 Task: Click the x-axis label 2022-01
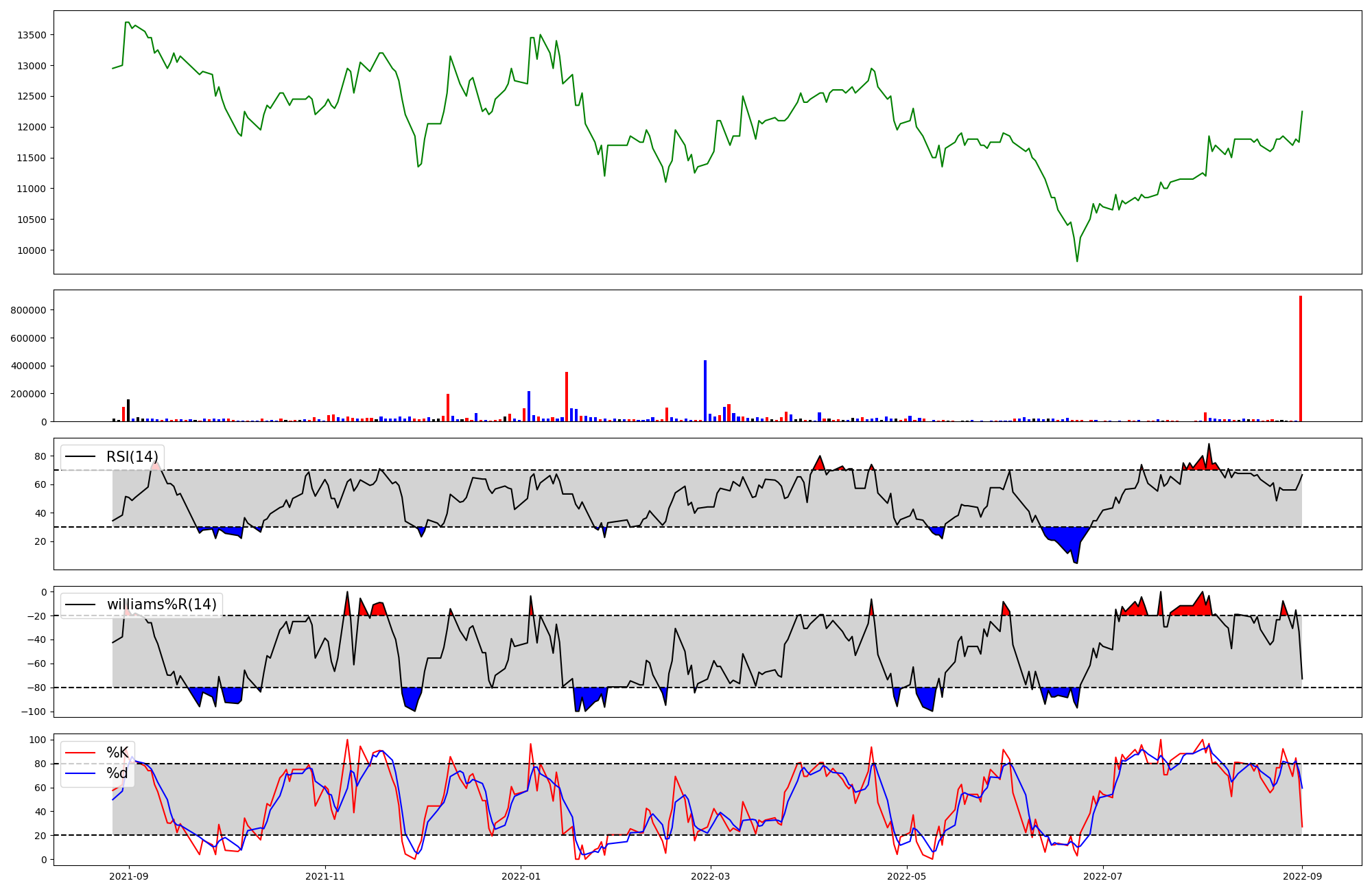(x=521, y=876)
